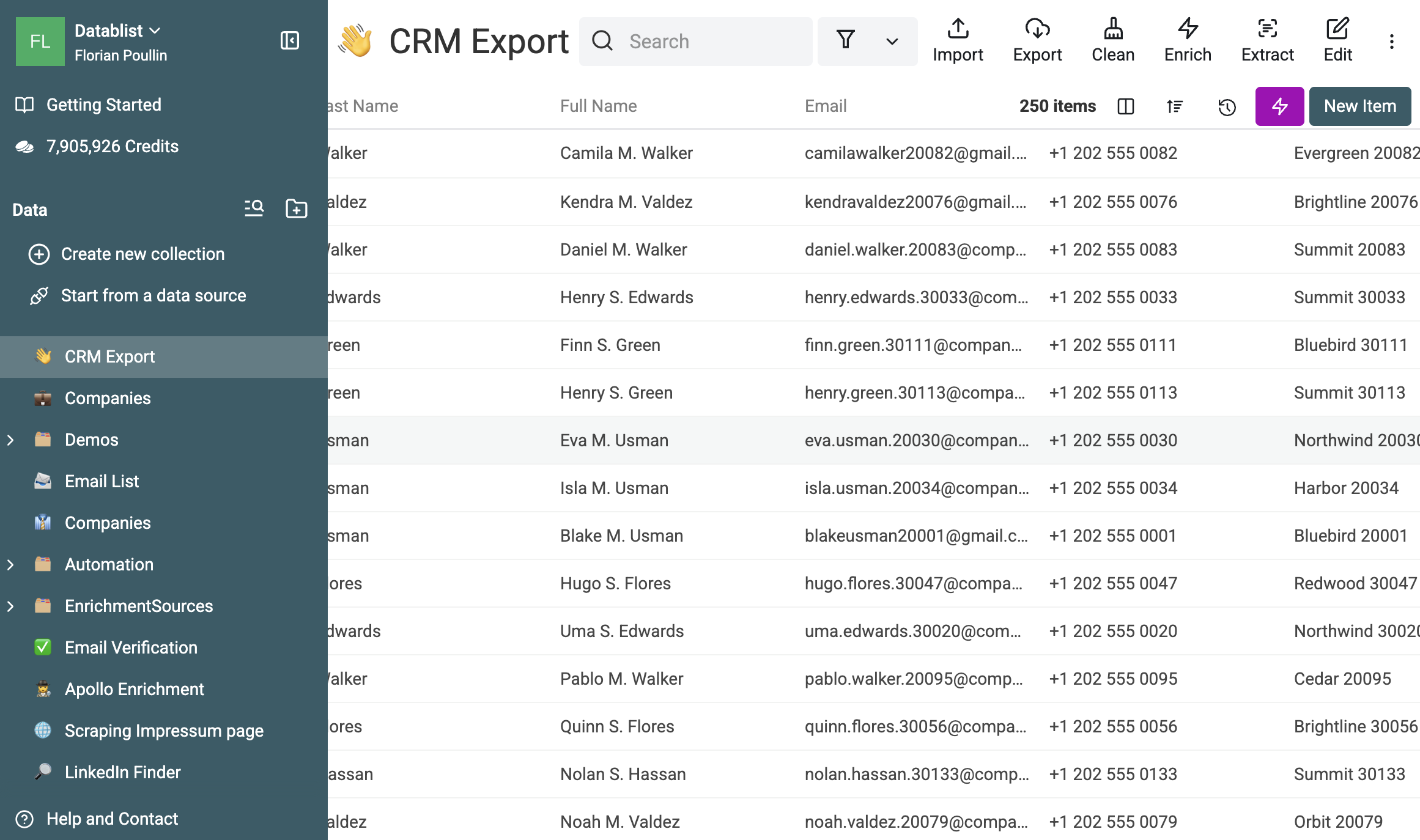
Task: Click the 250 items count
Action: 1057,106
